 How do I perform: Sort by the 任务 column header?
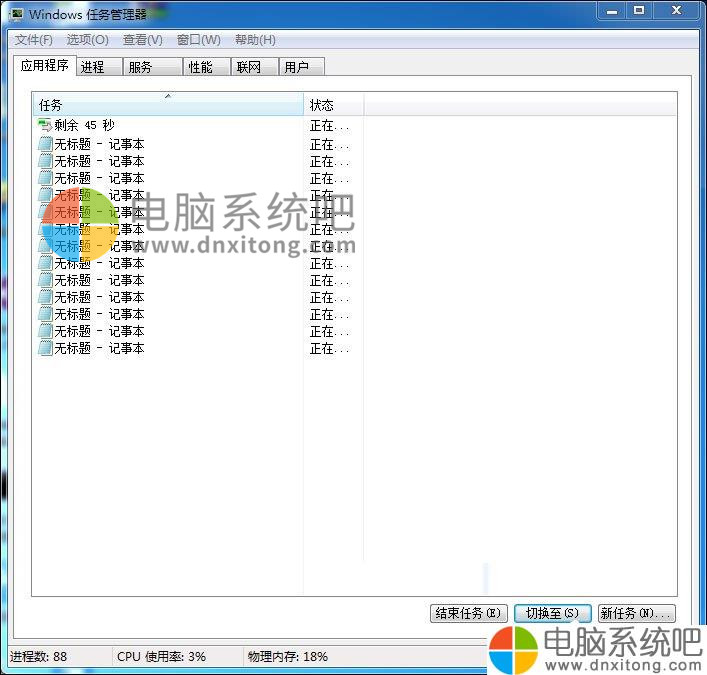coord(168,105)
